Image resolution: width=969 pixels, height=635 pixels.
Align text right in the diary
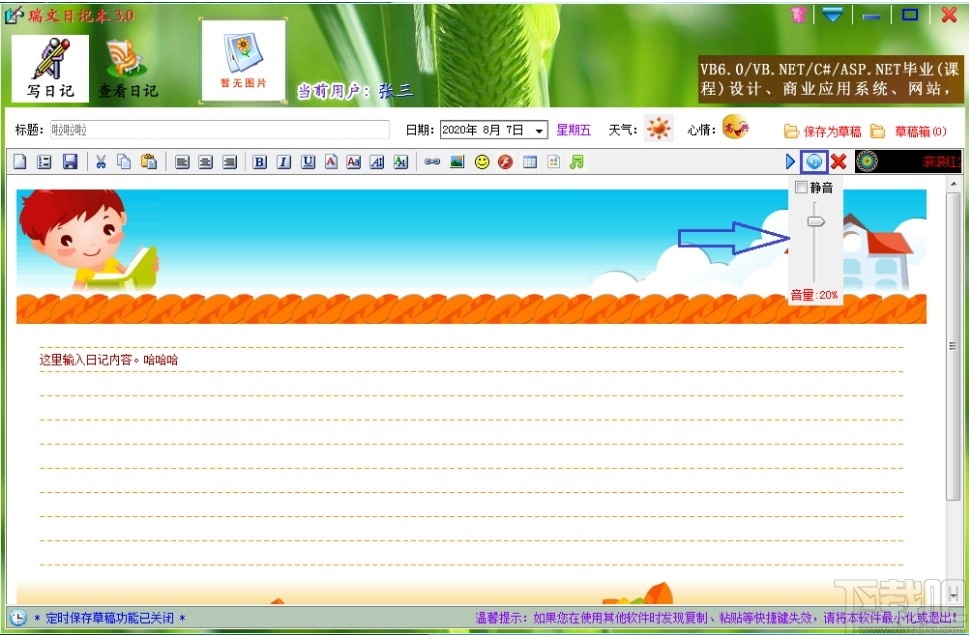point(229,162)
